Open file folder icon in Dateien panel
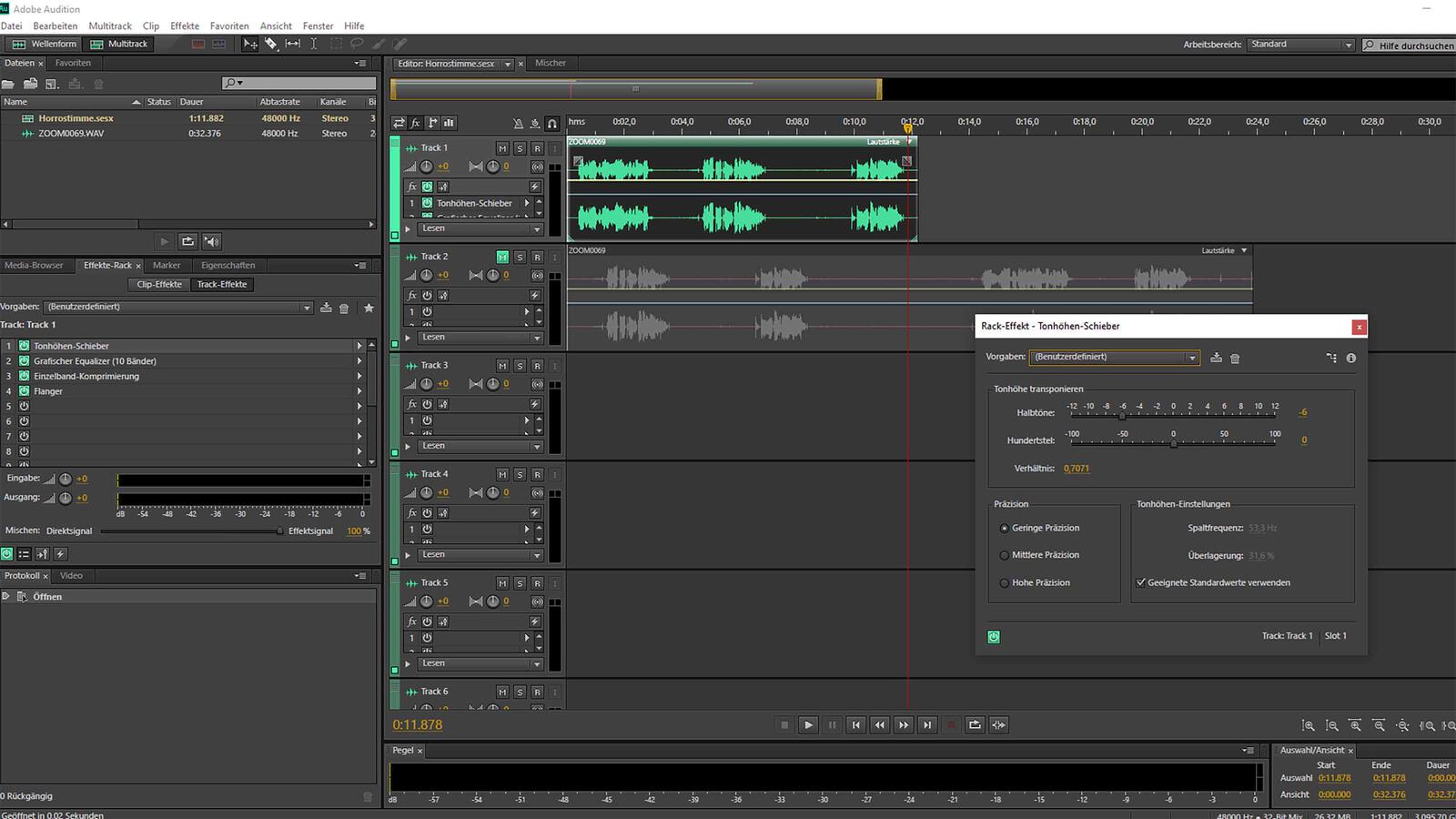1456x819 pixels. 8,84
